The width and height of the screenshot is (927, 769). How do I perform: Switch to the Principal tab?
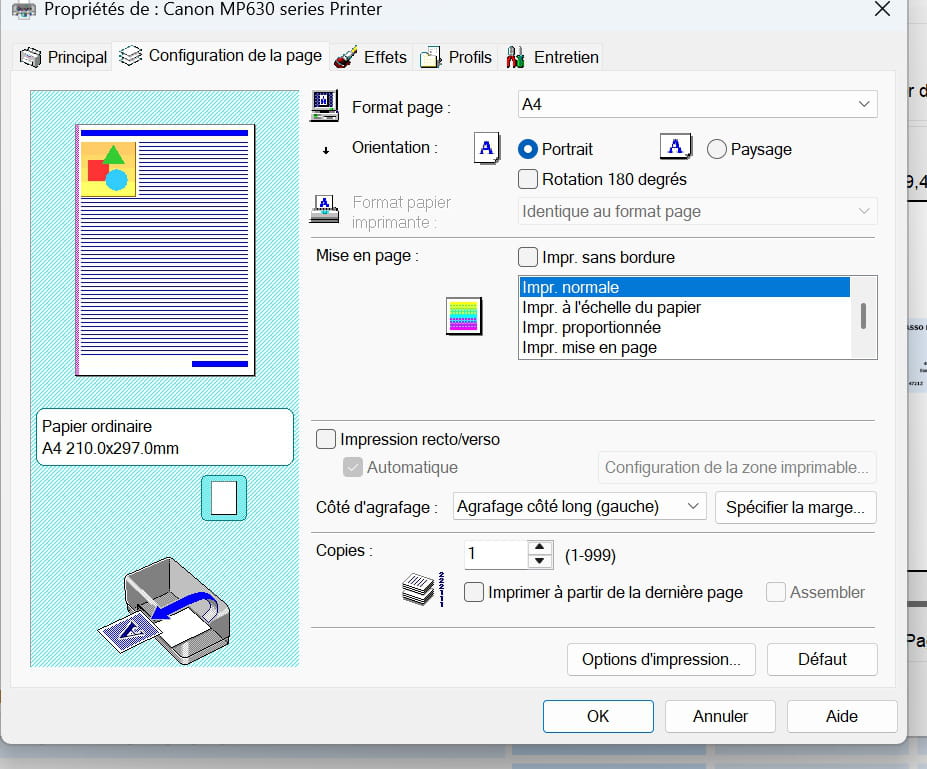click(64, 57)
